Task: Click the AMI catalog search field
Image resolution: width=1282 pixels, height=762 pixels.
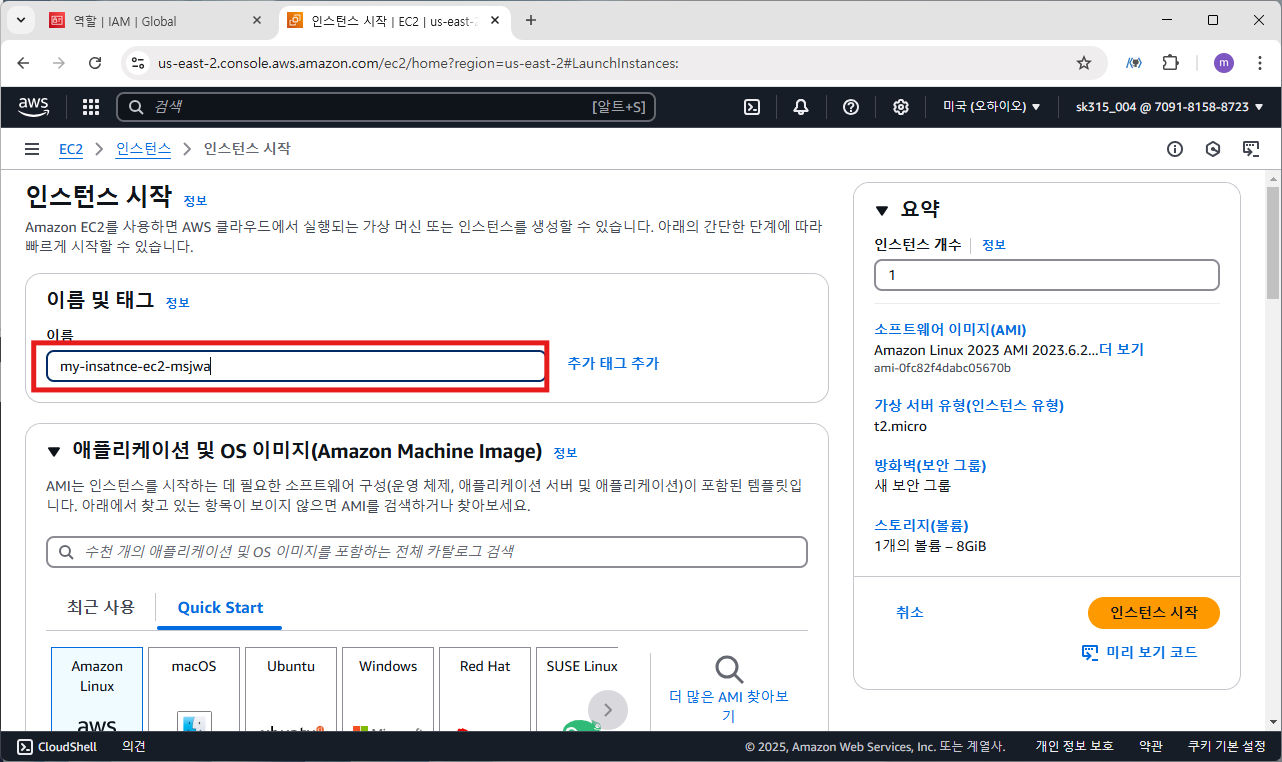Action: 427,552
